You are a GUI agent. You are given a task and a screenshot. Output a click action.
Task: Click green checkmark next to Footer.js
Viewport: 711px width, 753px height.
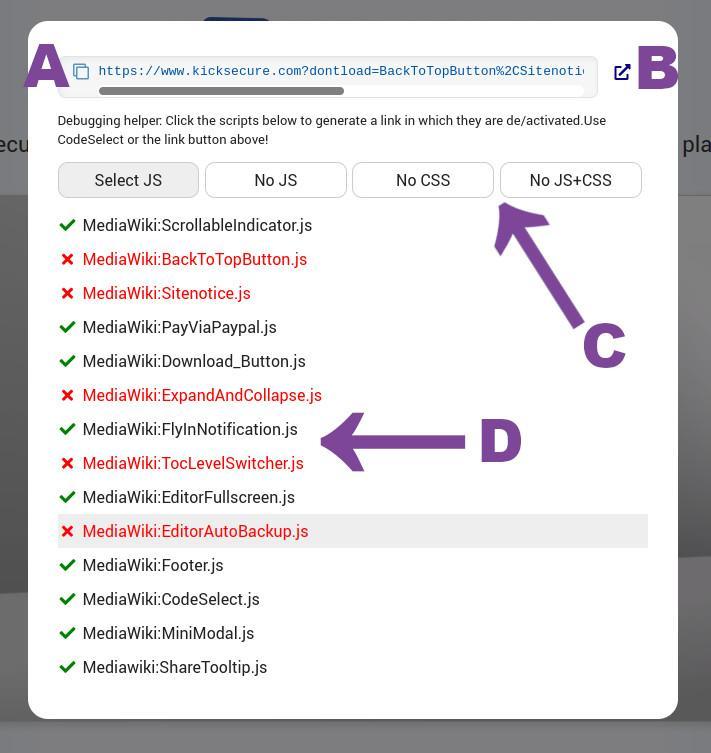click(x=67, y=566)
